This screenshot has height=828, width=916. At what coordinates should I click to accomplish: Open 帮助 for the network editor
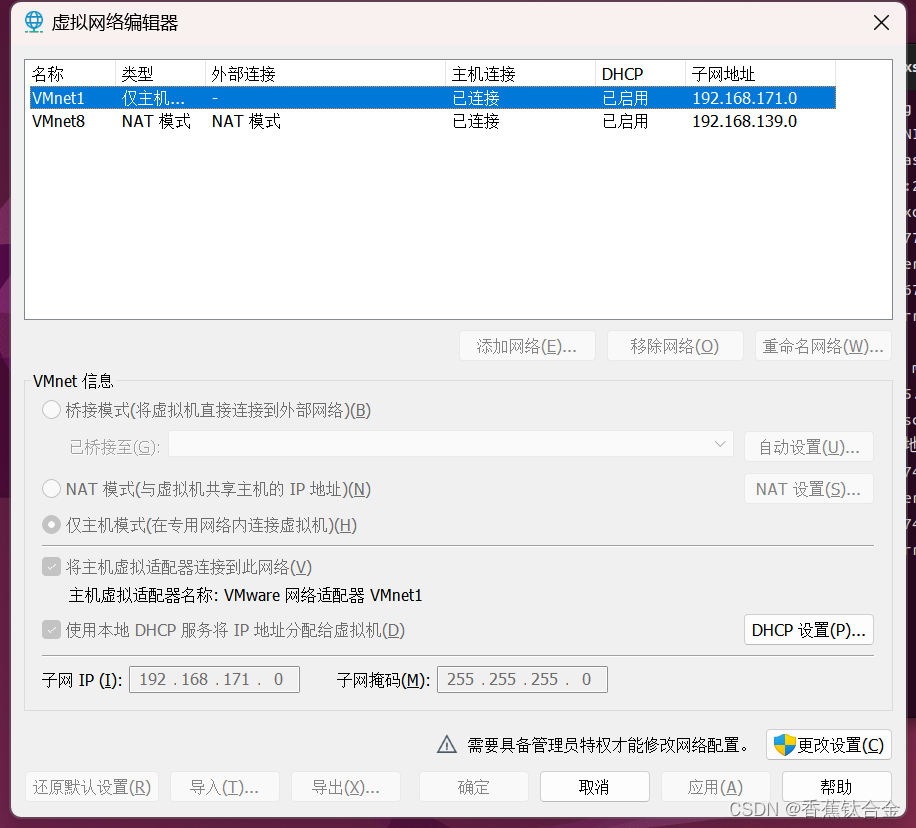click(837, 787)
